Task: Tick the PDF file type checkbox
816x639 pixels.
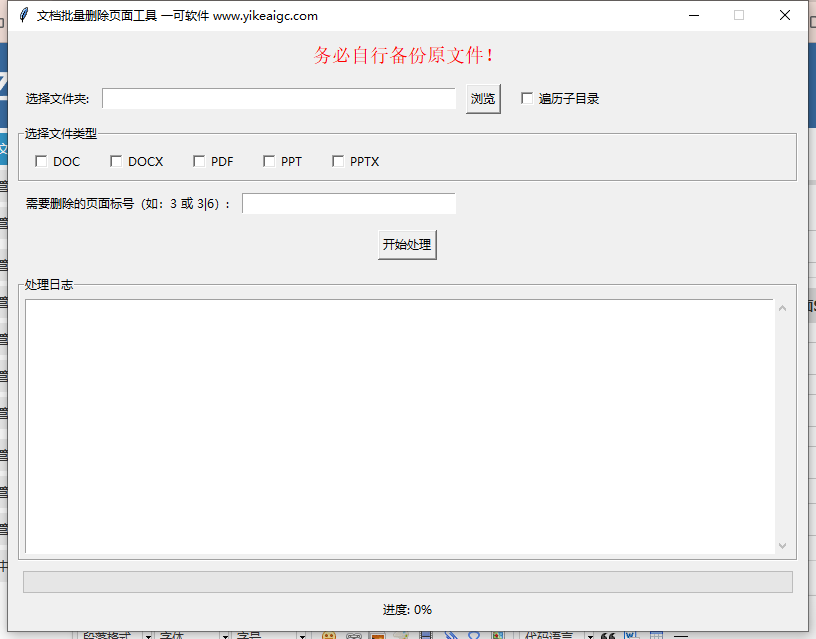Action: tap(198, 161)
